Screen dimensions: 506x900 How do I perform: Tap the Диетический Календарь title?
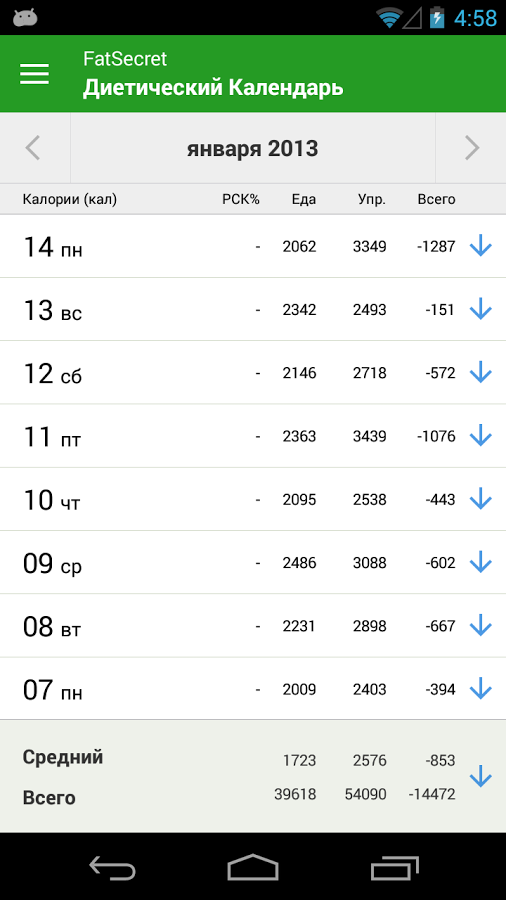(213, 89)
